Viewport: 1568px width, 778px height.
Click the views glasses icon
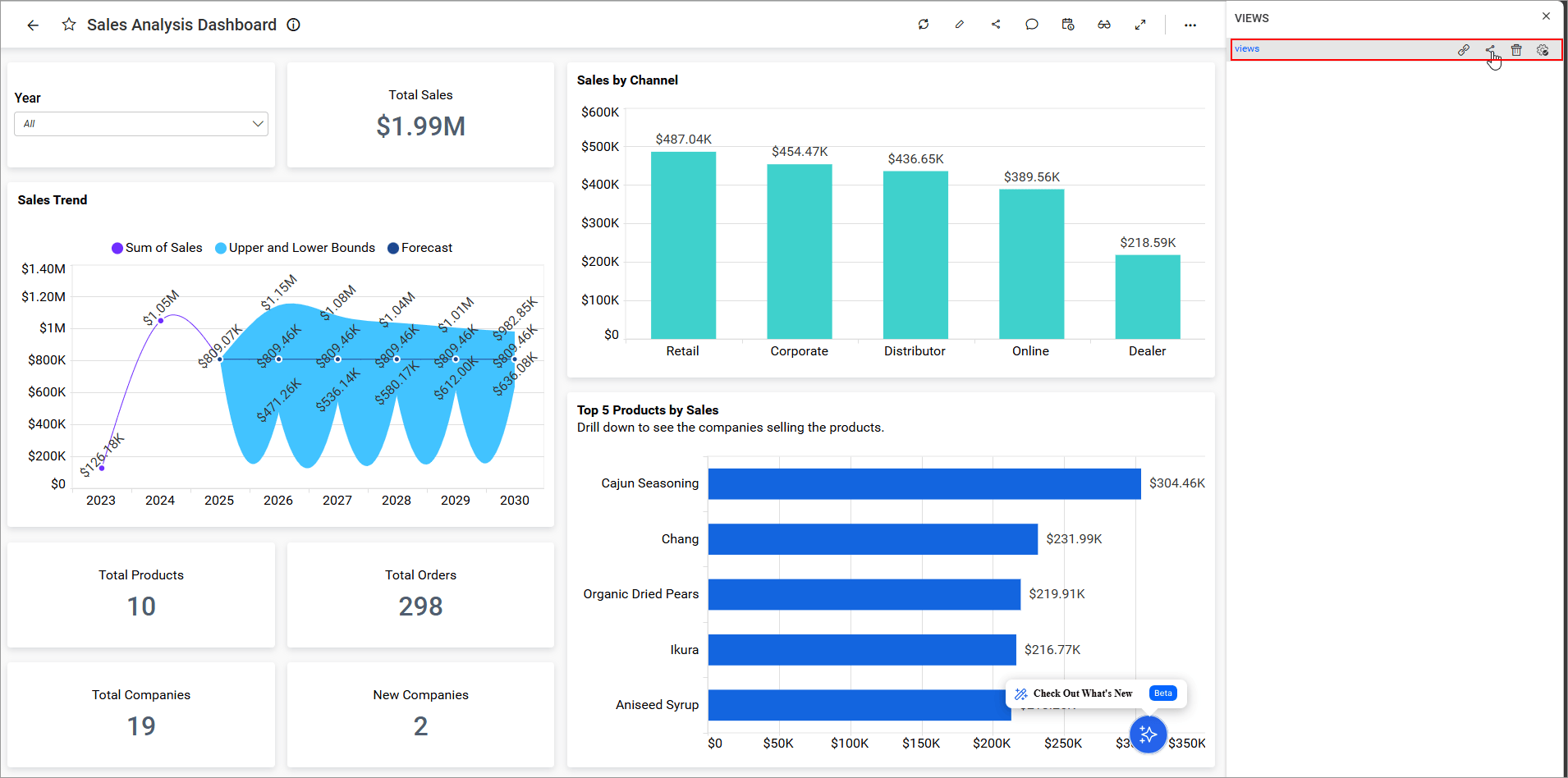pyautogui.click(x=1104, y=25)
